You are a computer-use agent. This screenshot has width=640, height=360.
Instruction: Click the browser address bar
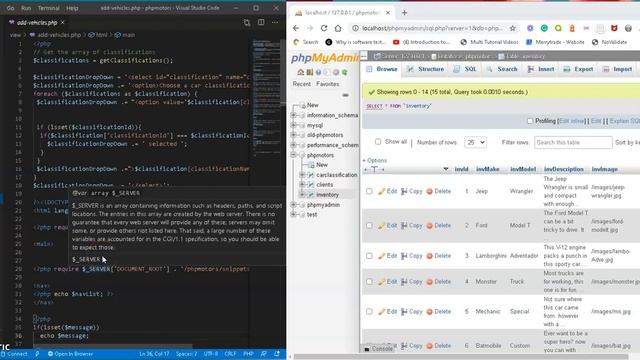[432, 28]
